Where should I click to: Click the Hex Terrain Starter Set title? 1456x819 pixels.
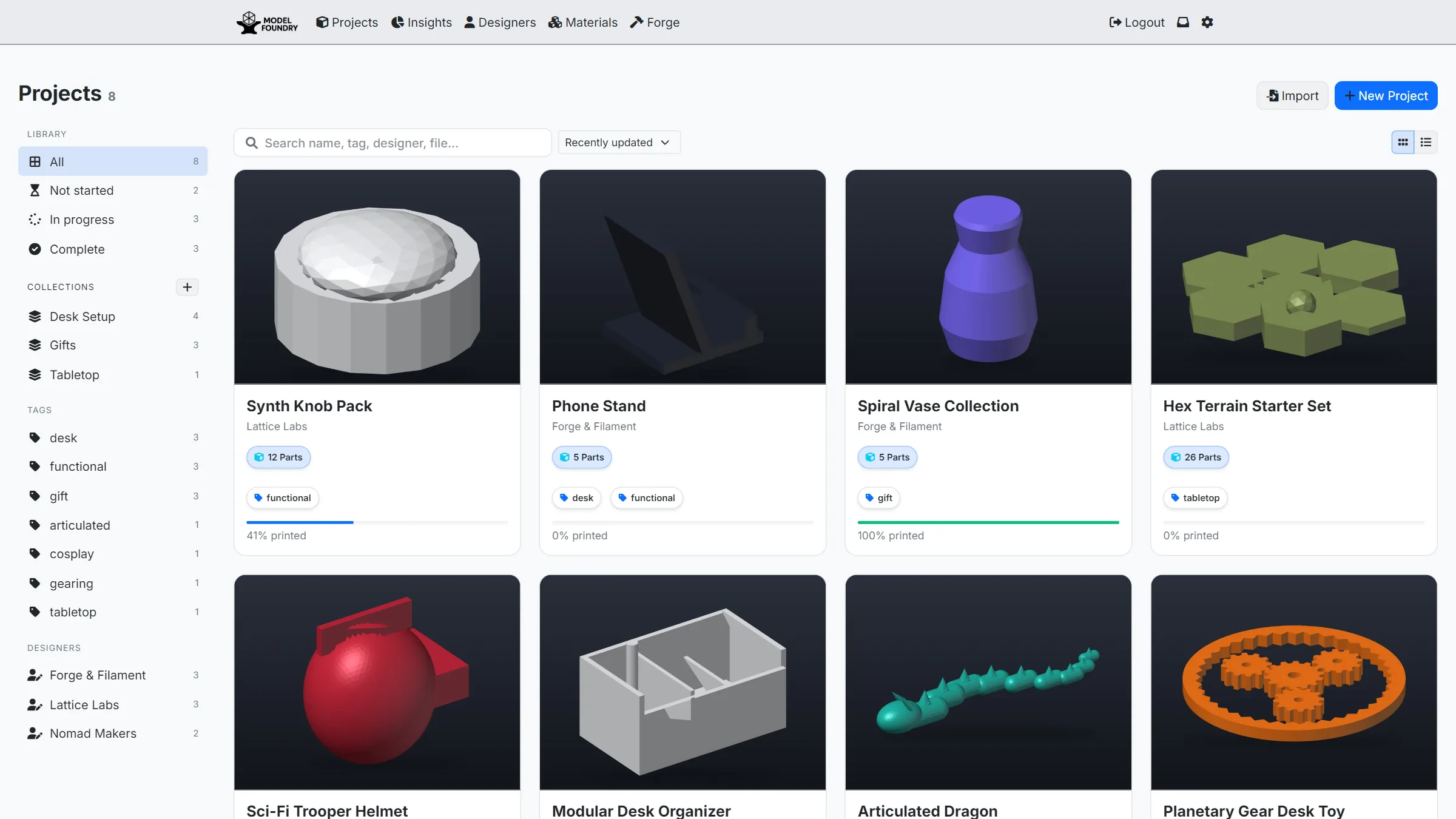click(x=1247, y=406)
